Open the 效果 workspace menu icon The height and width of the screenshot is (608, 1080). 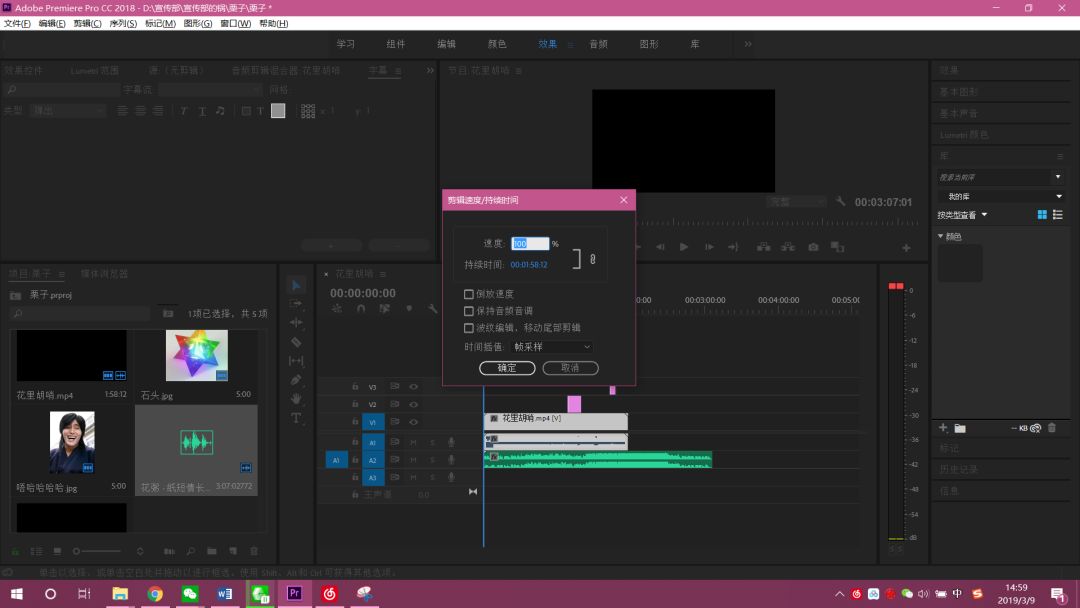[x=570, y=45]
